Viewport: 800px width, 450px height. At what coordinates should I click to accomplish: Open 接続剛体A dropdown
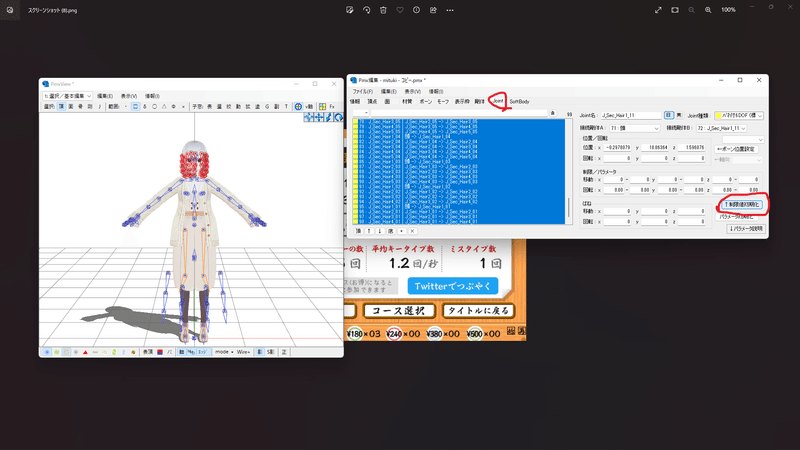pos(635,128)
